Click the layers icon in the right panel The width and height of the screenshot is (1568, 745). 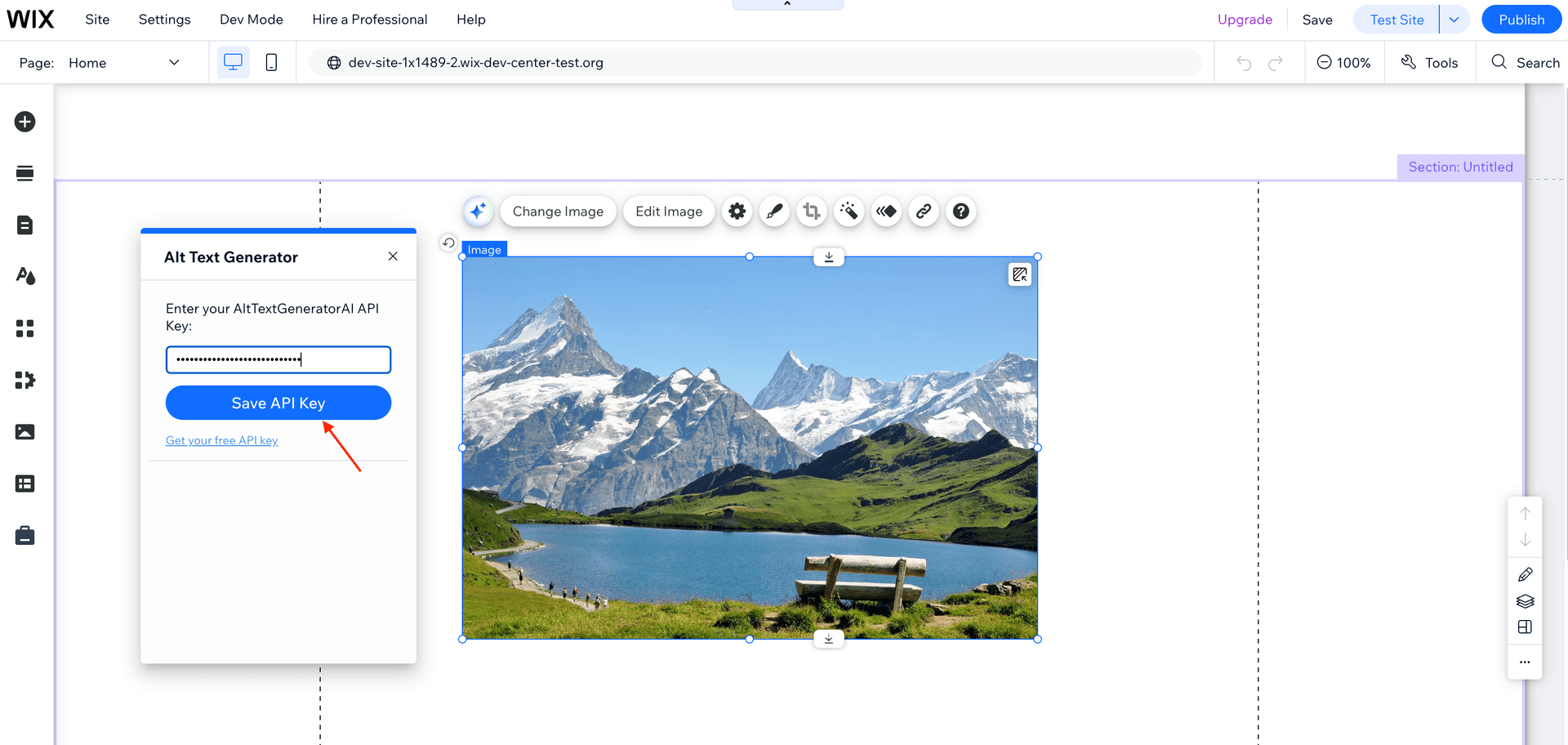point(1525,601)
